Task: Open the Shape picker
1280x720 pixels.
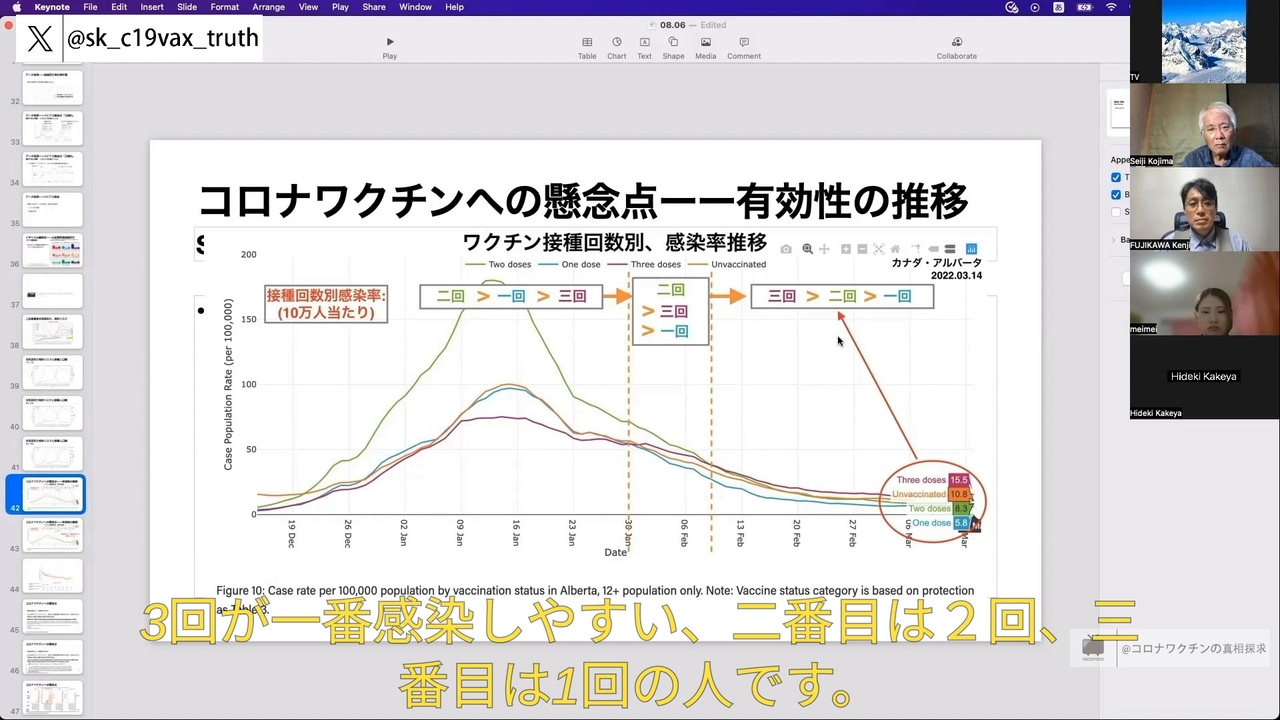Action: (x=673, y=48)
